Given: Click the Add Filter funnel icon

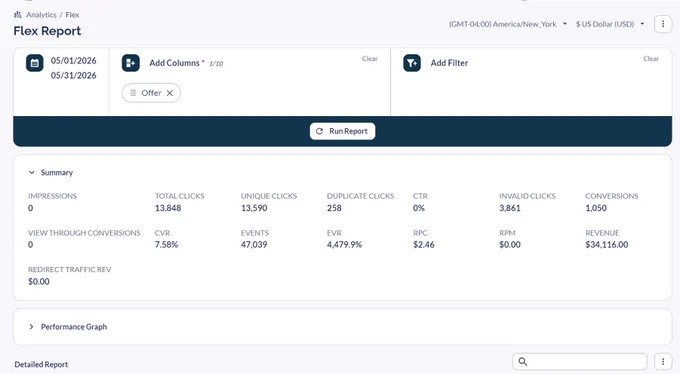Looking at the screenshot, I should pos(412,63).
